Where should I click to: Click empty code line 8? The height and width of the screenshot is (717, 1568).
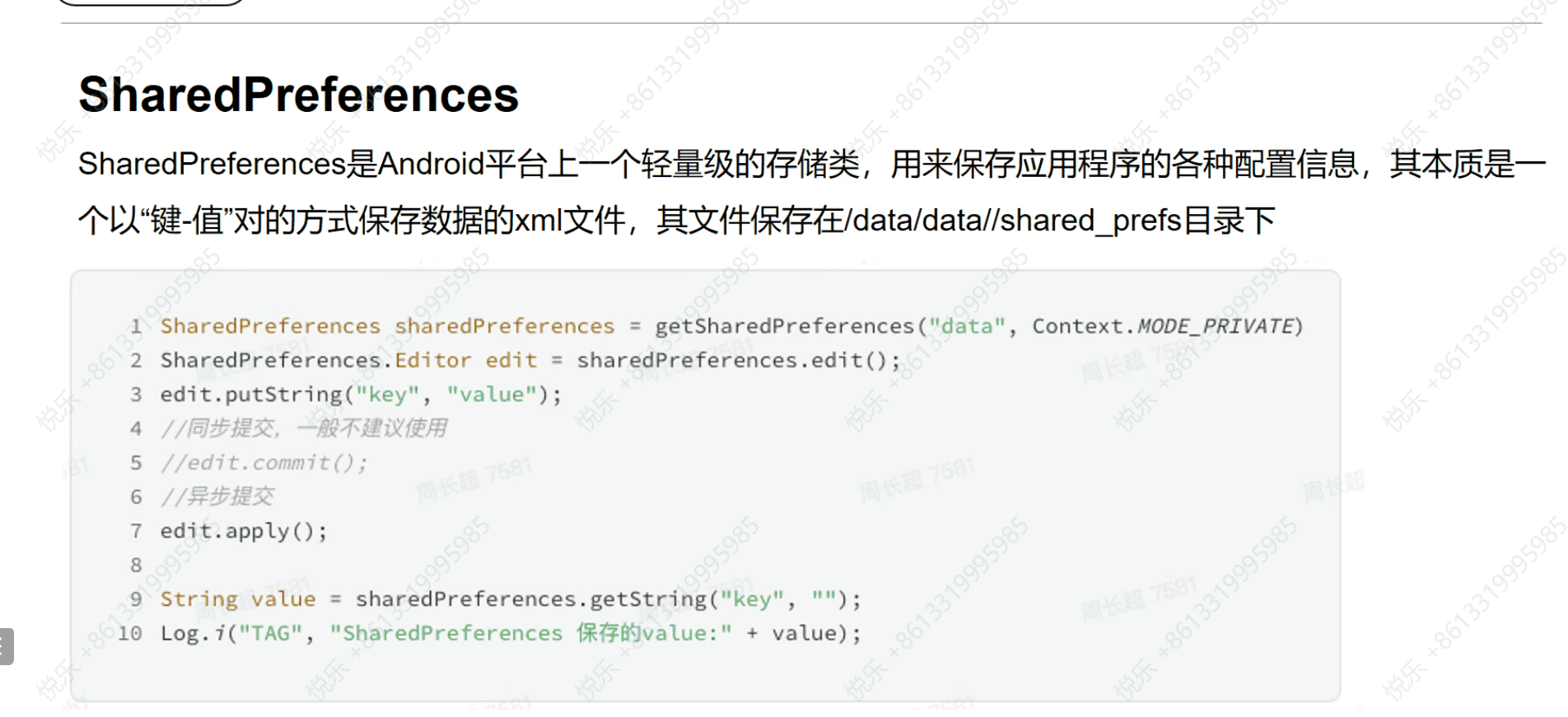pyautogui.click(x=136, y=566)
